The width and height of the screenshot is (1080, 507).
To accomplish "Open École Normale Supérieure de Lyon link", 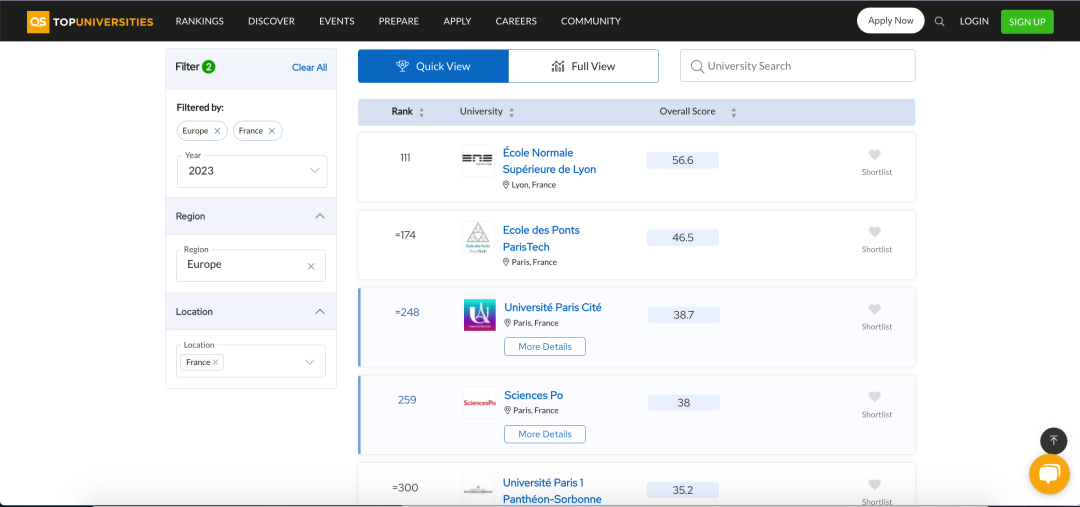I will coord(549,161).
